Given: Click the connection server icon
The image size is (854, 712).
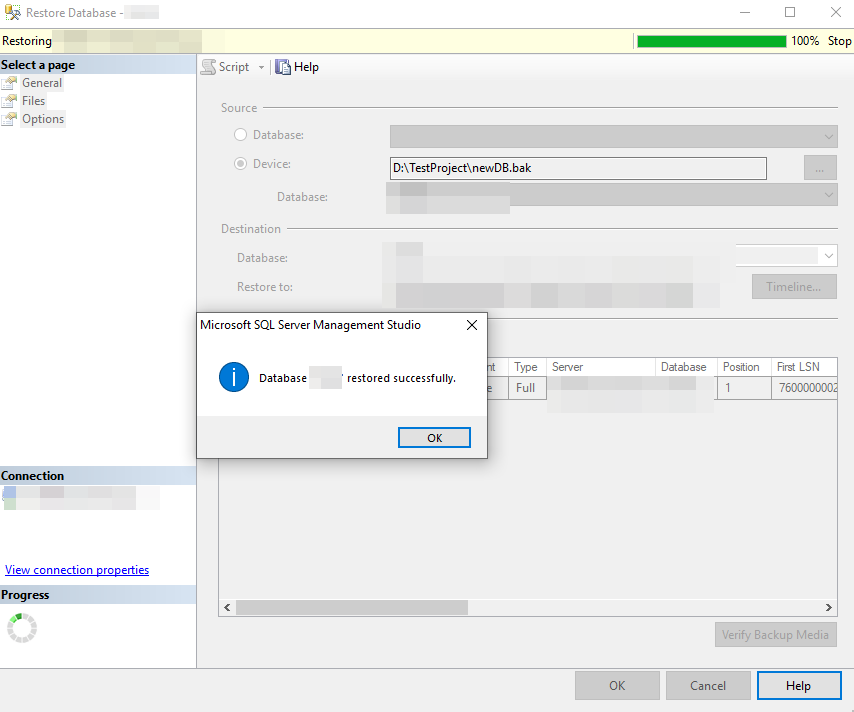Looking at the screenshot, I should coord(9,497).
